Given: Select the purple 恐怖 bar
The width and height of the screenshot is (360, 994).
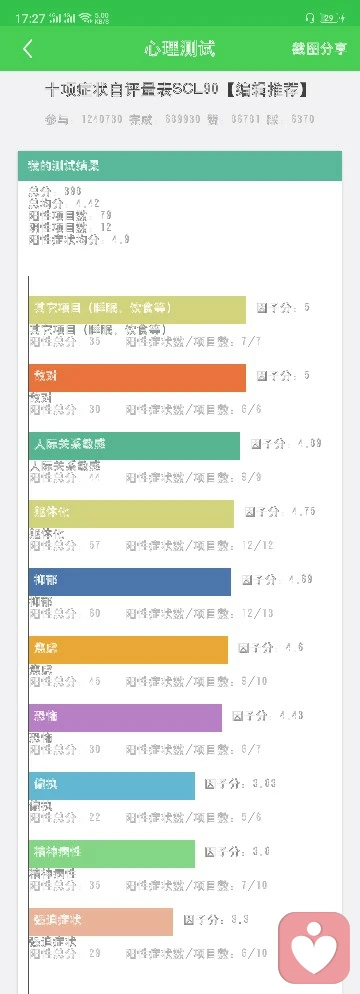Looking at the screenshot, I should (x=125, y=718).
